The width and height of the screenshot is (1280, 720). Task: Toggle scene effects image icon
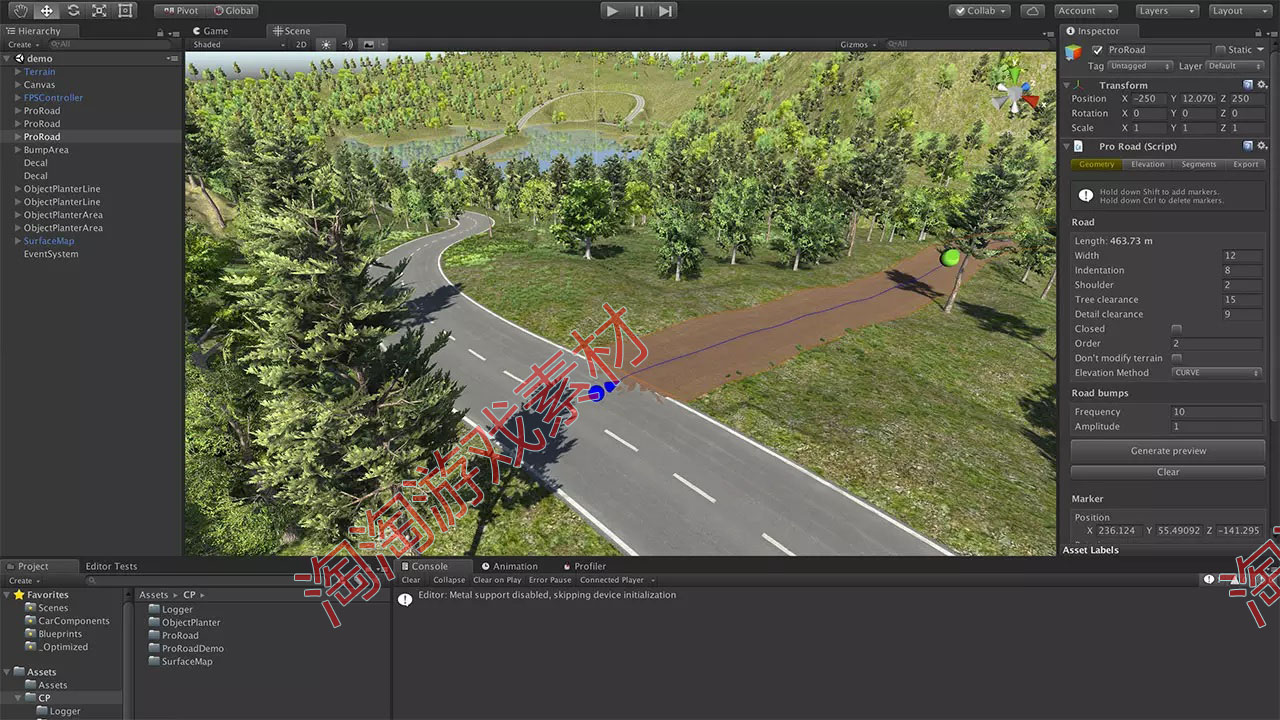(369, 44)
